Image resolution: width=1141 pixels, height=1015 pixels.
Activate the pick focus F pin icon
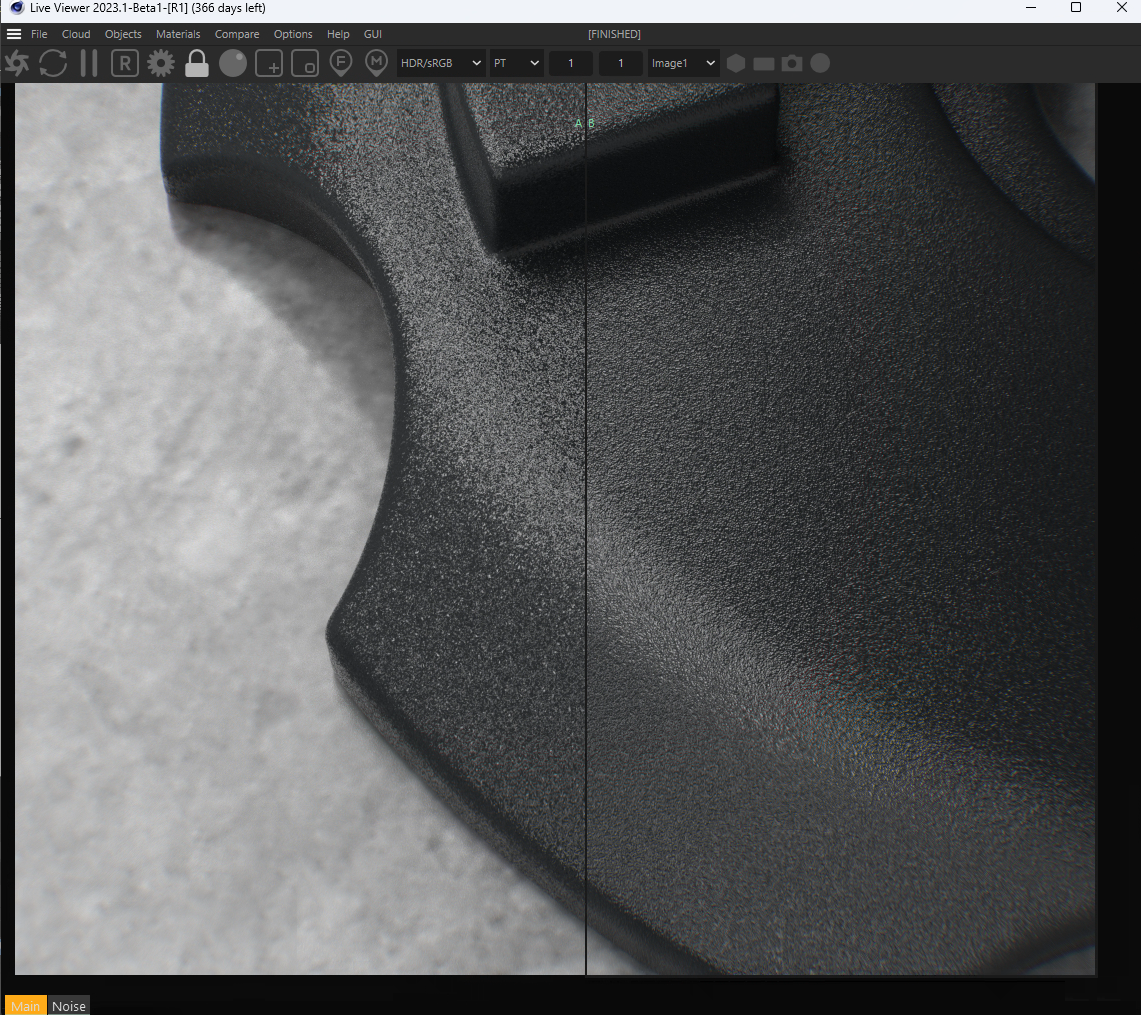[341, 63]
